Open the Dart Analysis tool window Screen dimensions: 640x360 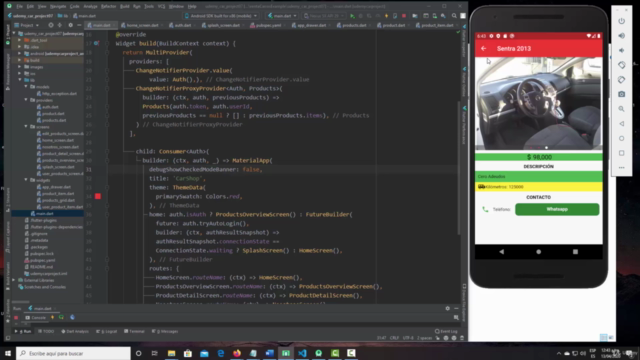coord(75,331)
